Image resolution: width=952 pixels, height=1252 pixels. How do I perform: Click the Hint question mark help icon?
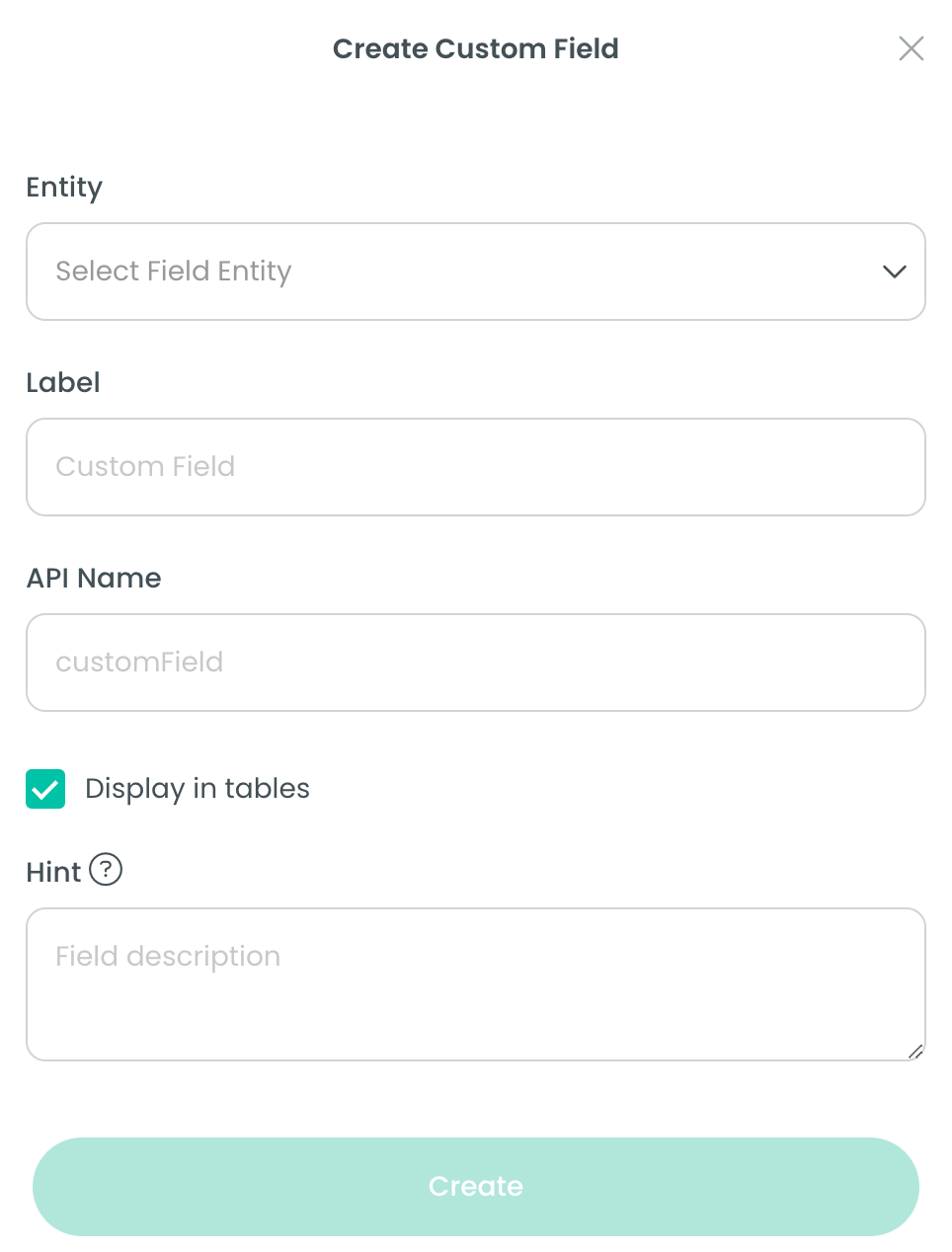[106, 870]
